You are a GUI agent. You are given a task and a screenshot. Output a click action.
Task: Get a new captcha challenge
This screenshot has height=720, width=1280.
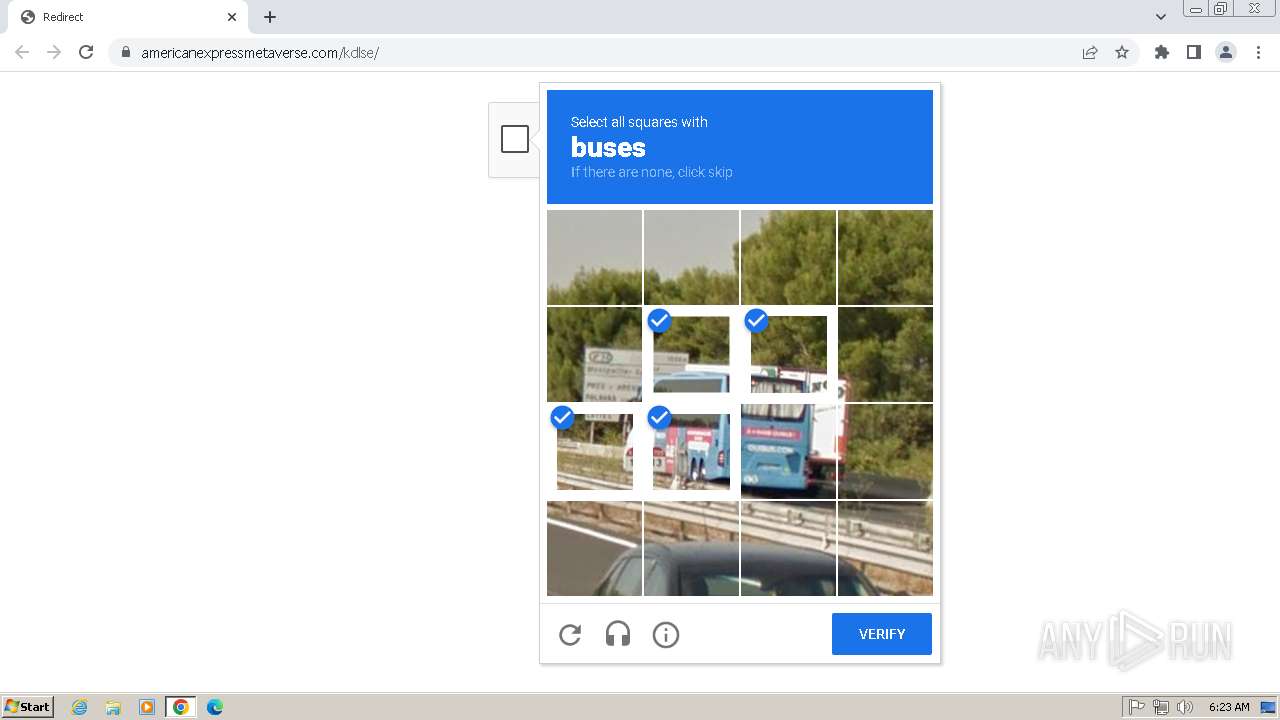click(x=570, y=634)
